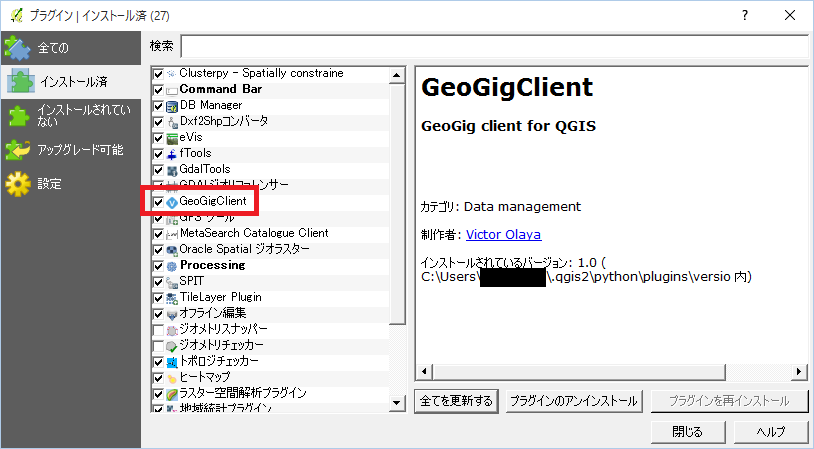Select the ラスター空間解析プラグイン row text
Screen dimensions: 814x449
click(243, 393)
